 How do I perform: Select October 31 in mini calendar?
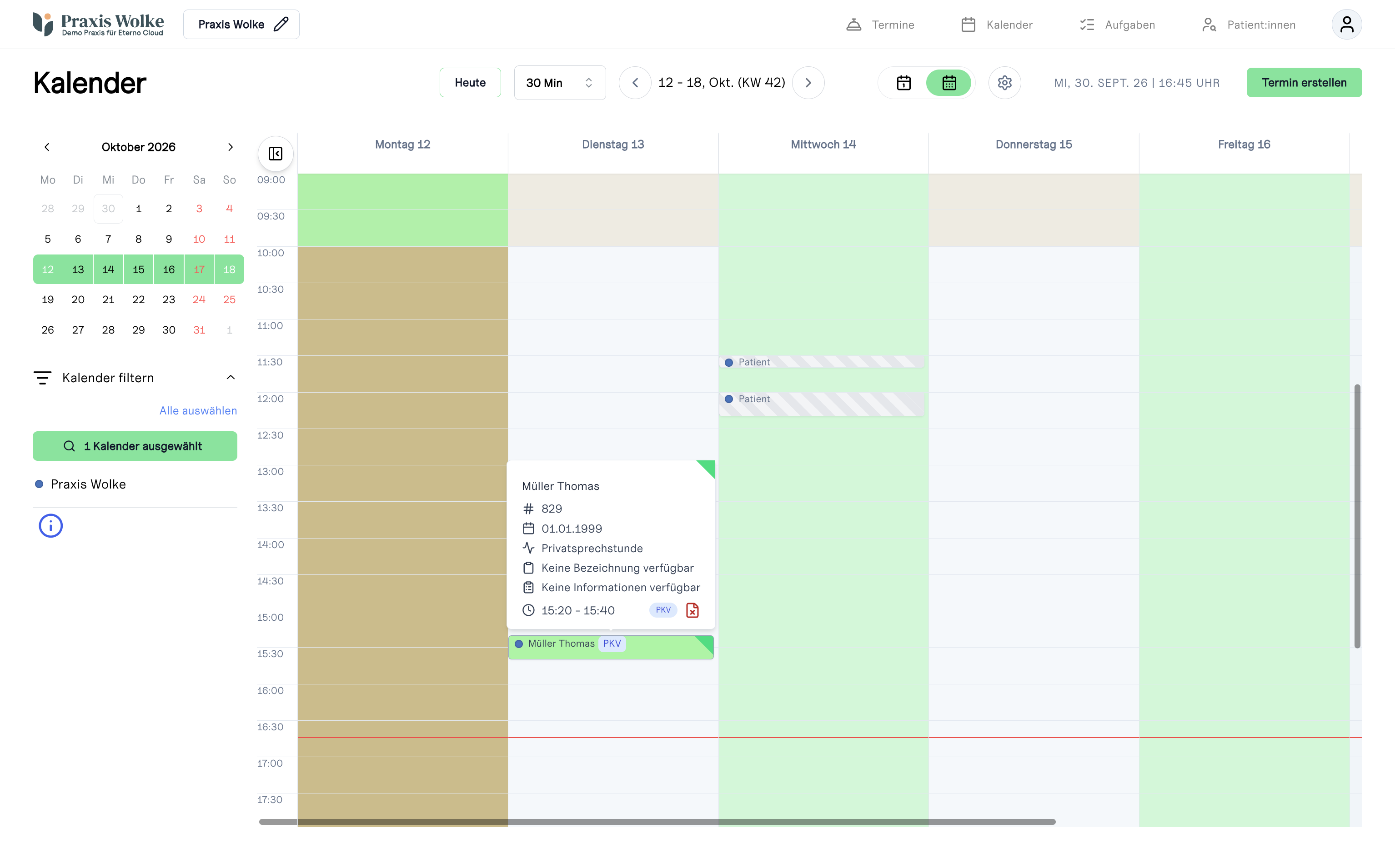click(x=199, y=330)
